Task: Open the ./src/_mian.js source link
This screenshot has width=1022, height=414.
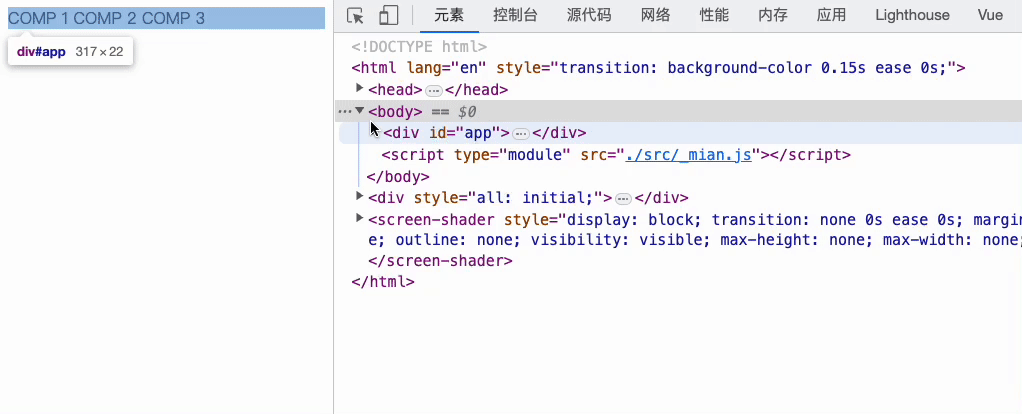Action: [x=688, y=155]
